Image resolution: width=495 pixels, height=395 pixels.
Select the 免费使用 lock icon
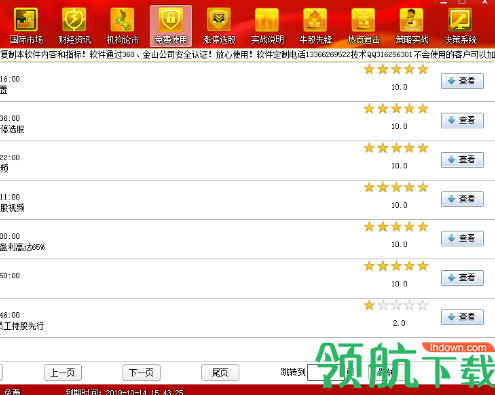(x=171, y=26)
